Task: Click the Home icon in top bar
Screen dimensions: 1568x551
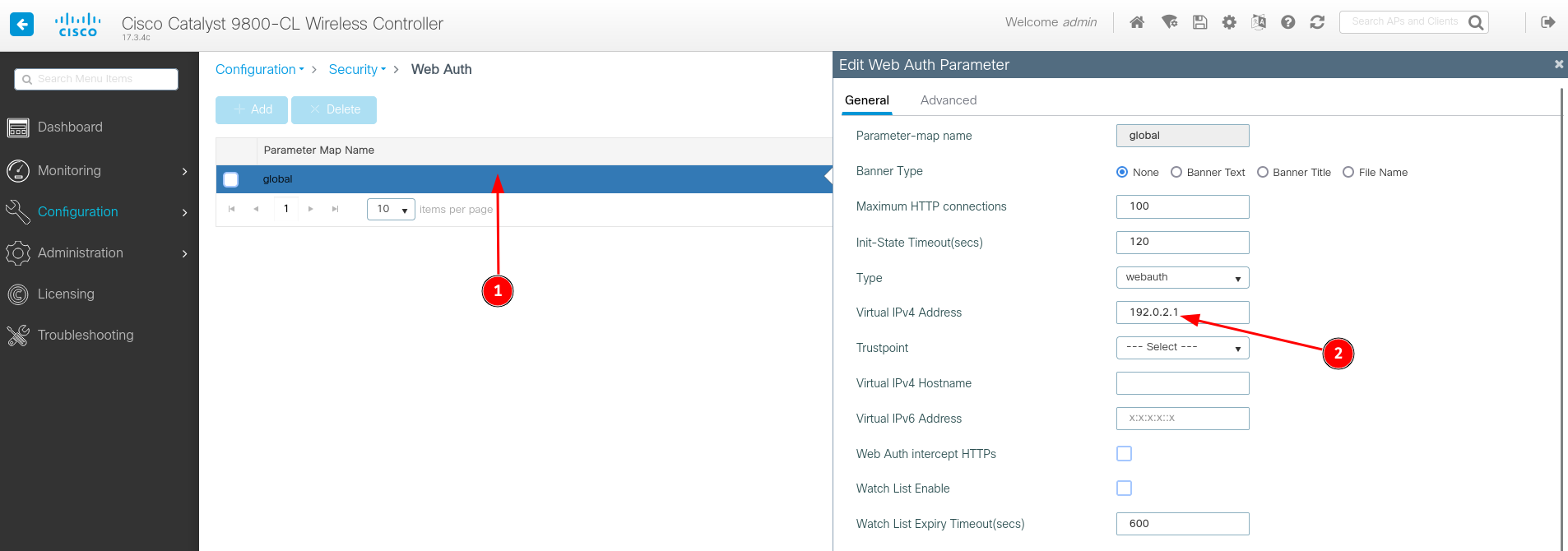Action: [1137, 22]
